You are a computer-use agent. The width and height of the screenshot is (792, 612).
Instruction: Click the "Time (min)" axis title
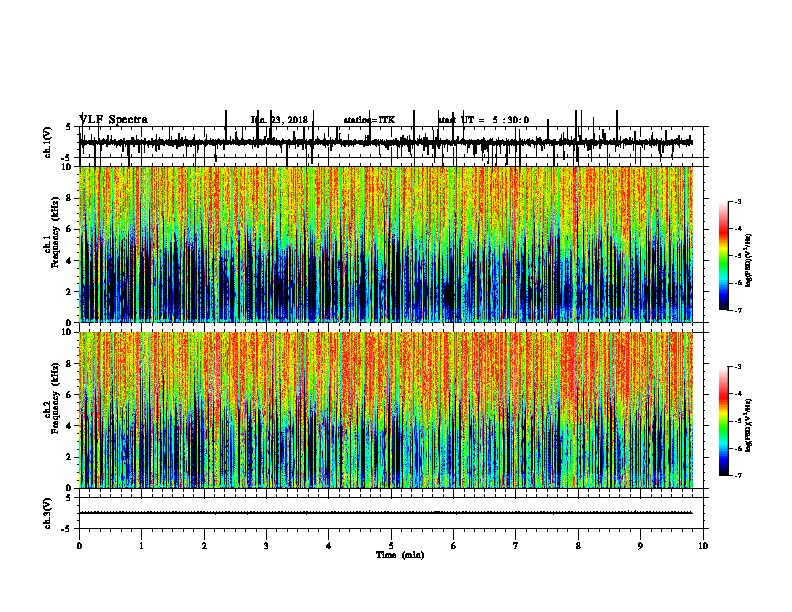(400, 555)
